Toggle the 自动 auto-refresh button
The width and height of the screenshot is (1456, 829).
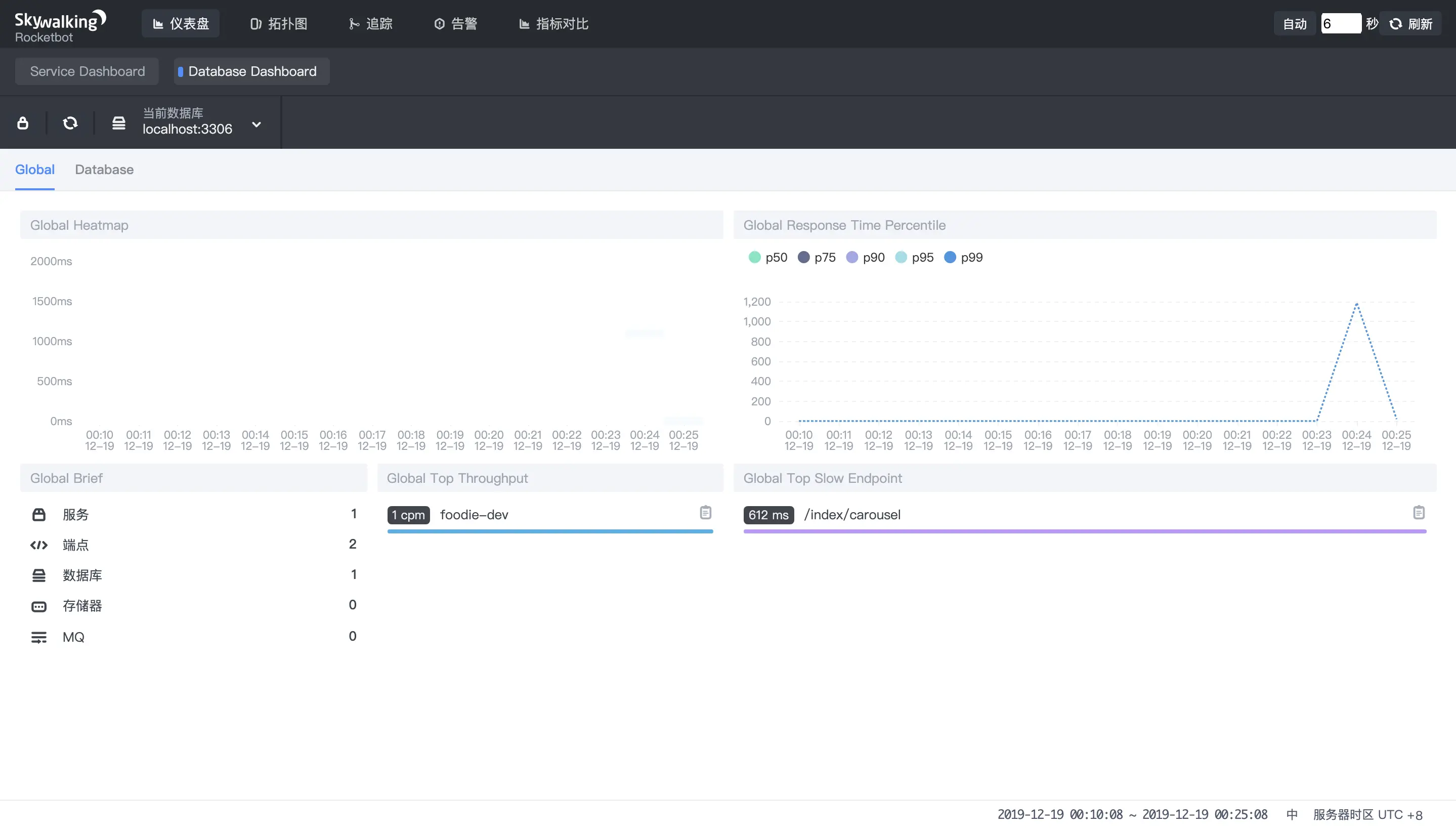(x=1295, y=24)
